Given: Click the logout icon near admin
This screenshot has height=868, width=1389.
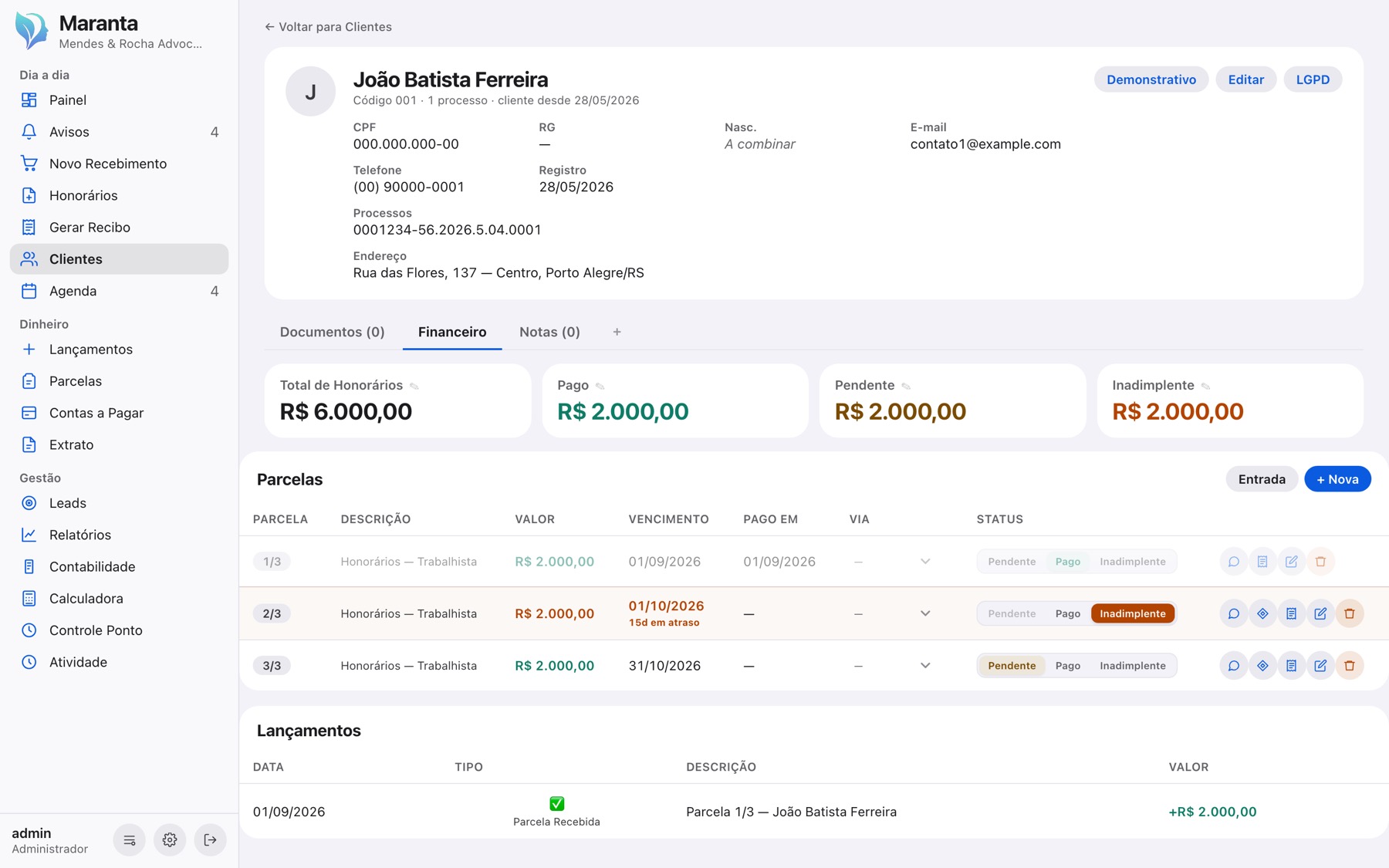Looking at the screenshot, I should point(210,839).
